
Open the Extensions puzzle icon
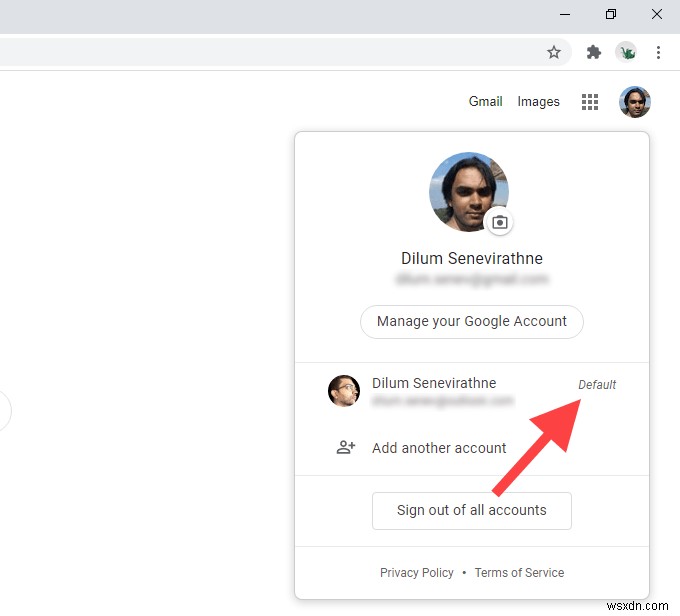tap(594, 52)
